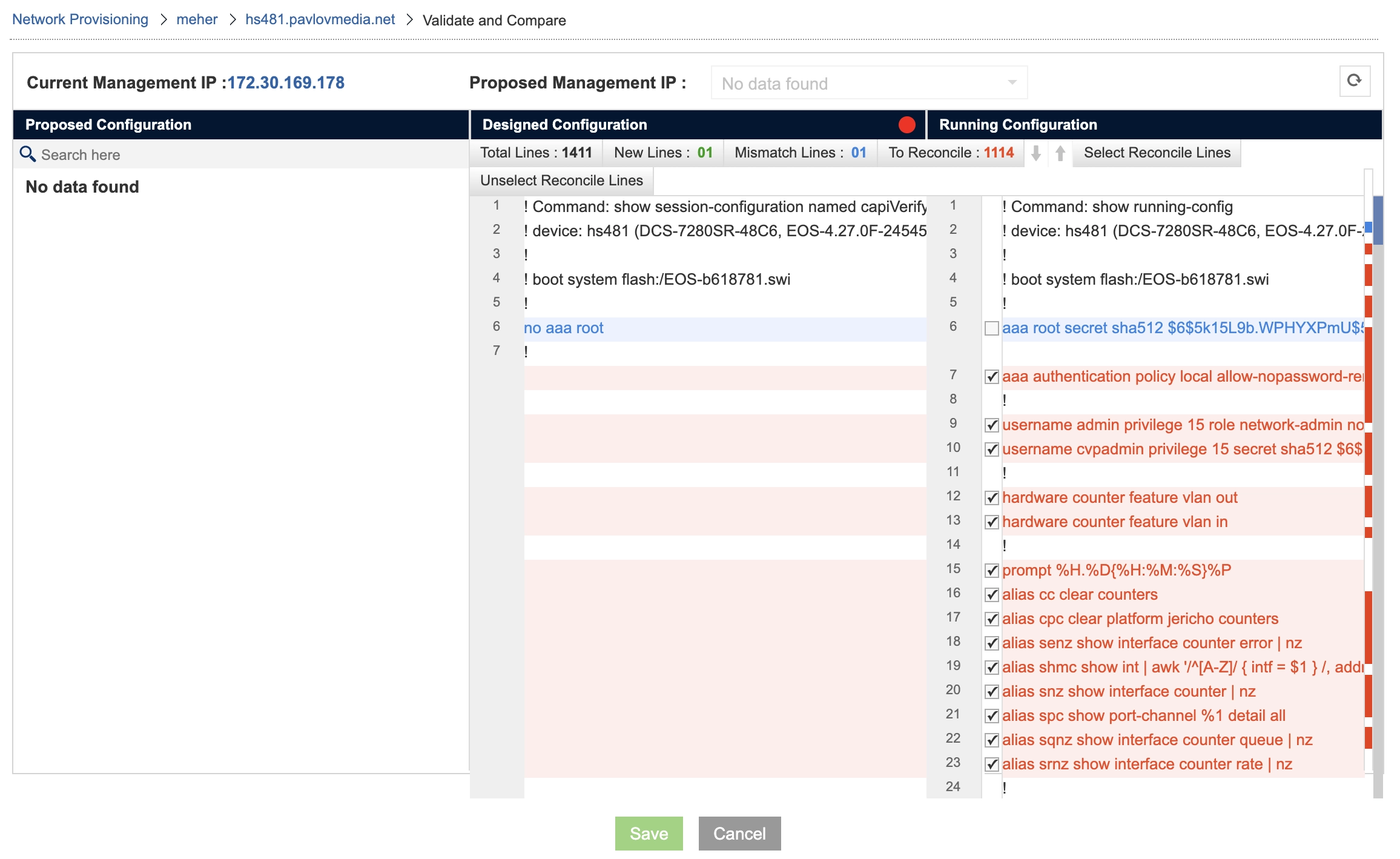Check the aaa root secret line checkbox
The height and width of the screenshot is (859, 1400).
(x=992, y=328)
